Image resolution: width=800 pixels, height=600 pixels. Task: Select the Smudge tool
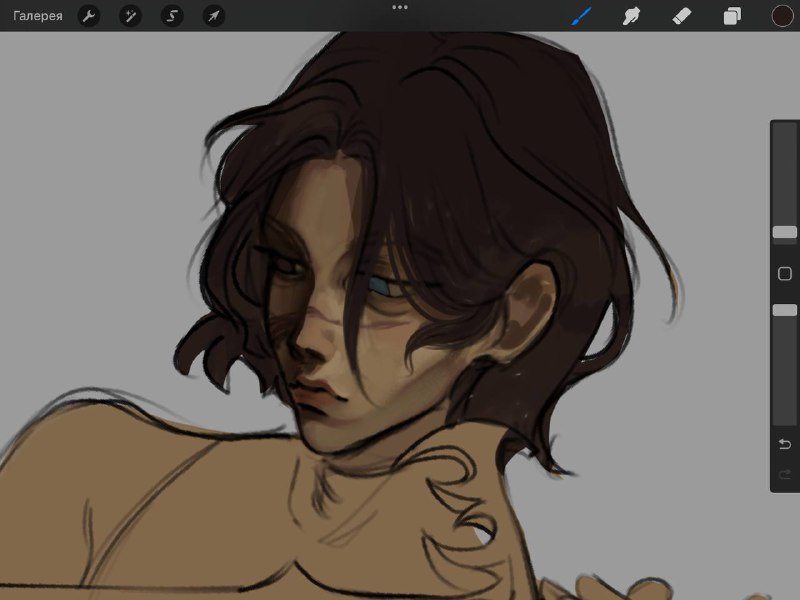coord(632,16)
